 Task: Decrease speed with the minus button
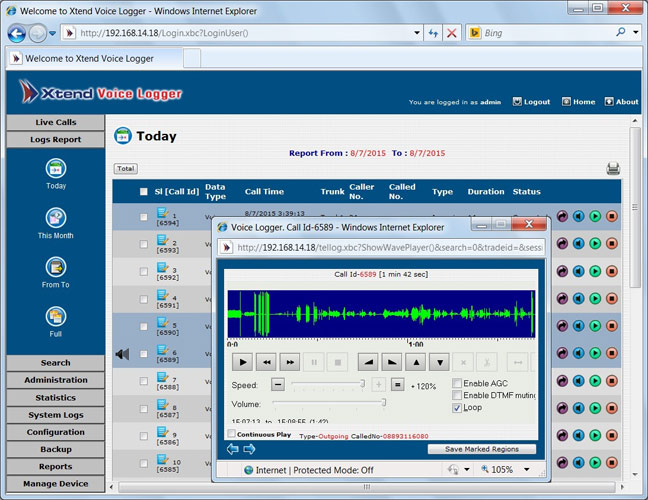tap(278, 385)
